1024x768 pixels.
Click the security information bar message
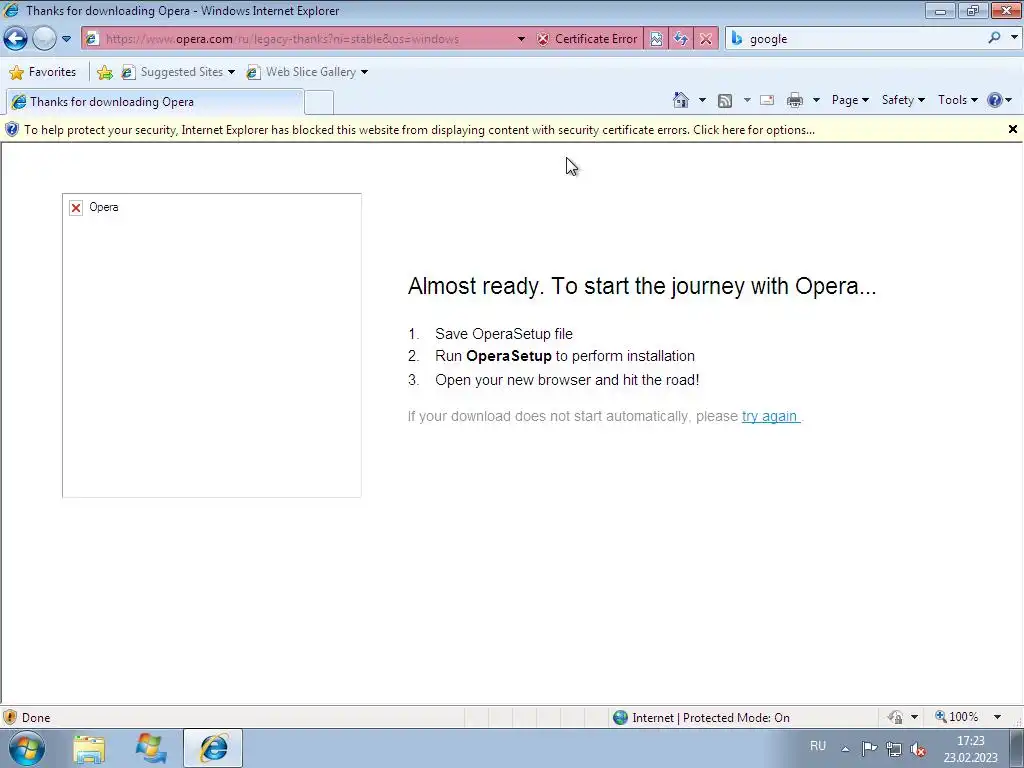click(419, 130)
